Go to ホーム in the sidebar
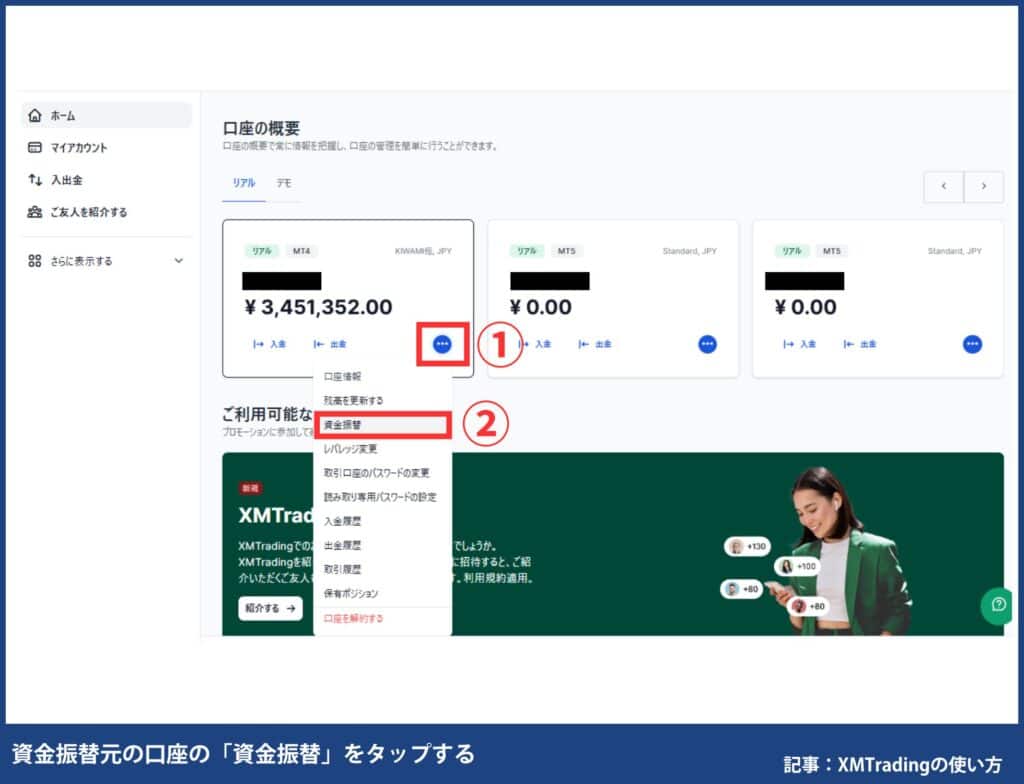 coord(107,116)
